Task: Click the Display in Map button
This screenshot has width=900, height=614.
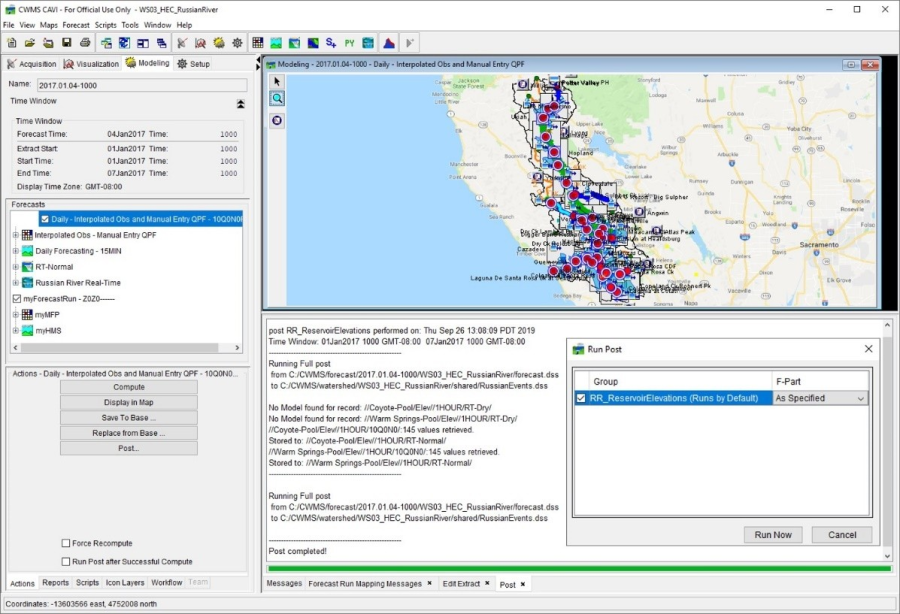Action: coord(129,402)
